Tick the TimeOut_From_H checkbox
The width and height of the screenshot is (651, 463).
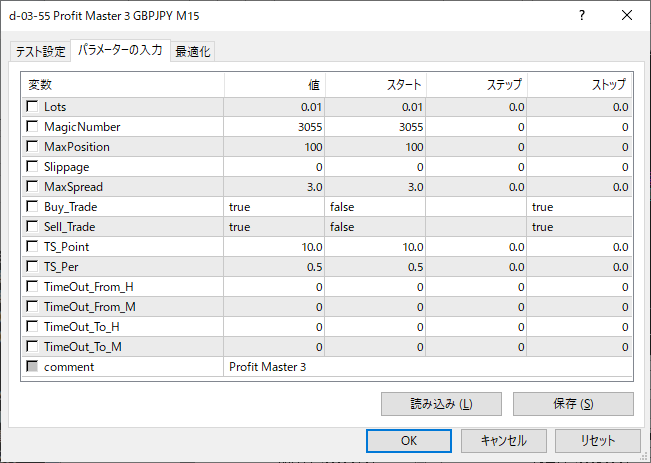pos(33,287)
